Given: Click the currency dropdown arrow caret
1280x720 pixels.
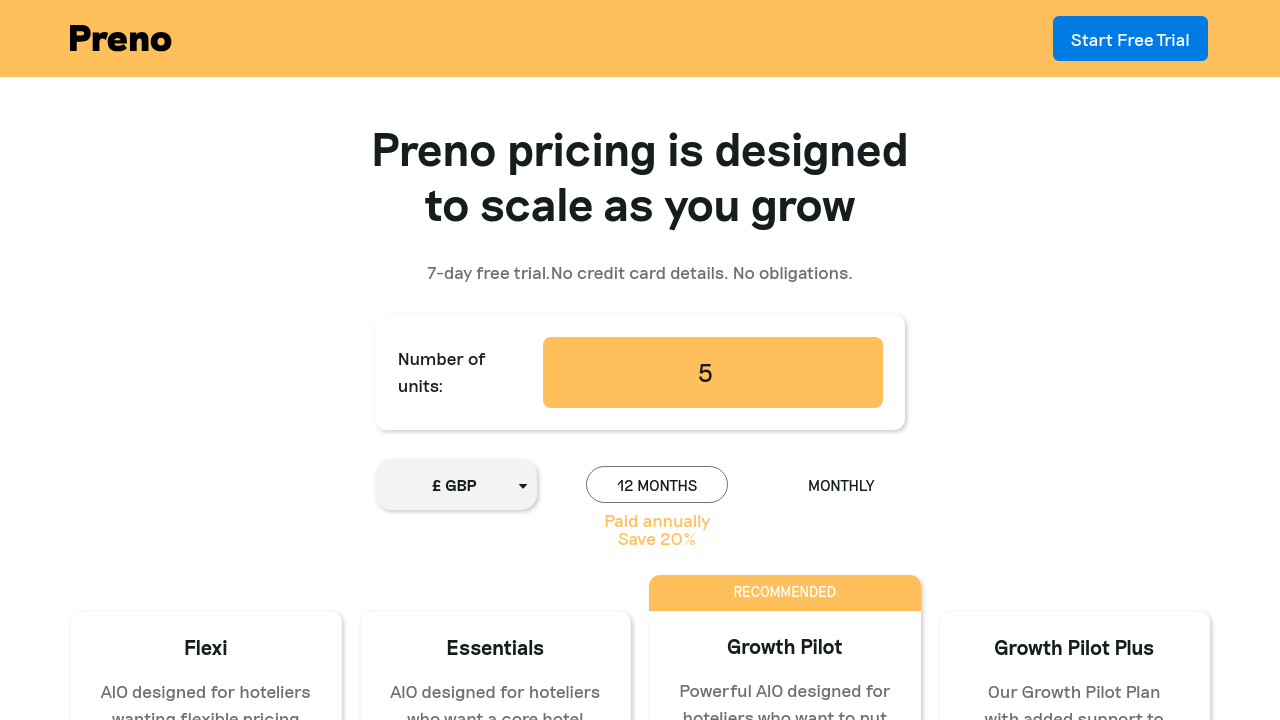Looking at the screenshot, I should tap(522, 486).
